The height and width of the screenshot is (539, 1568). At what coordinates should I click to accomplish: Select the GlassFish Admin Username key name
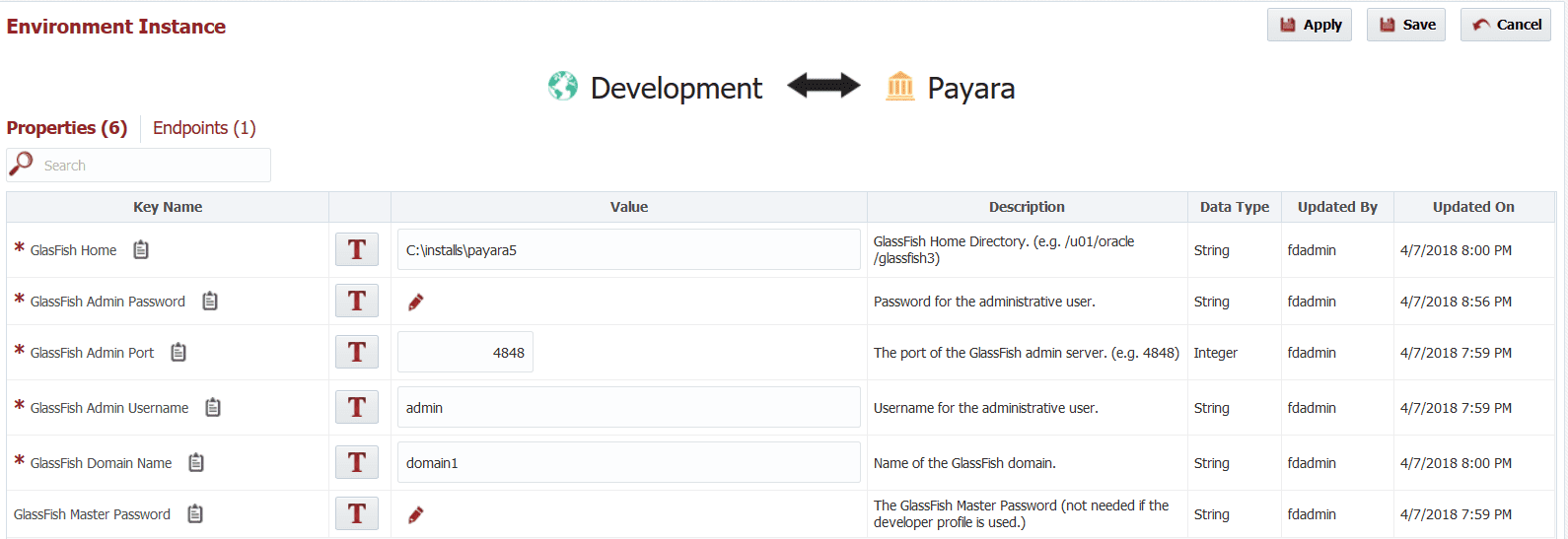click(109, 408)
